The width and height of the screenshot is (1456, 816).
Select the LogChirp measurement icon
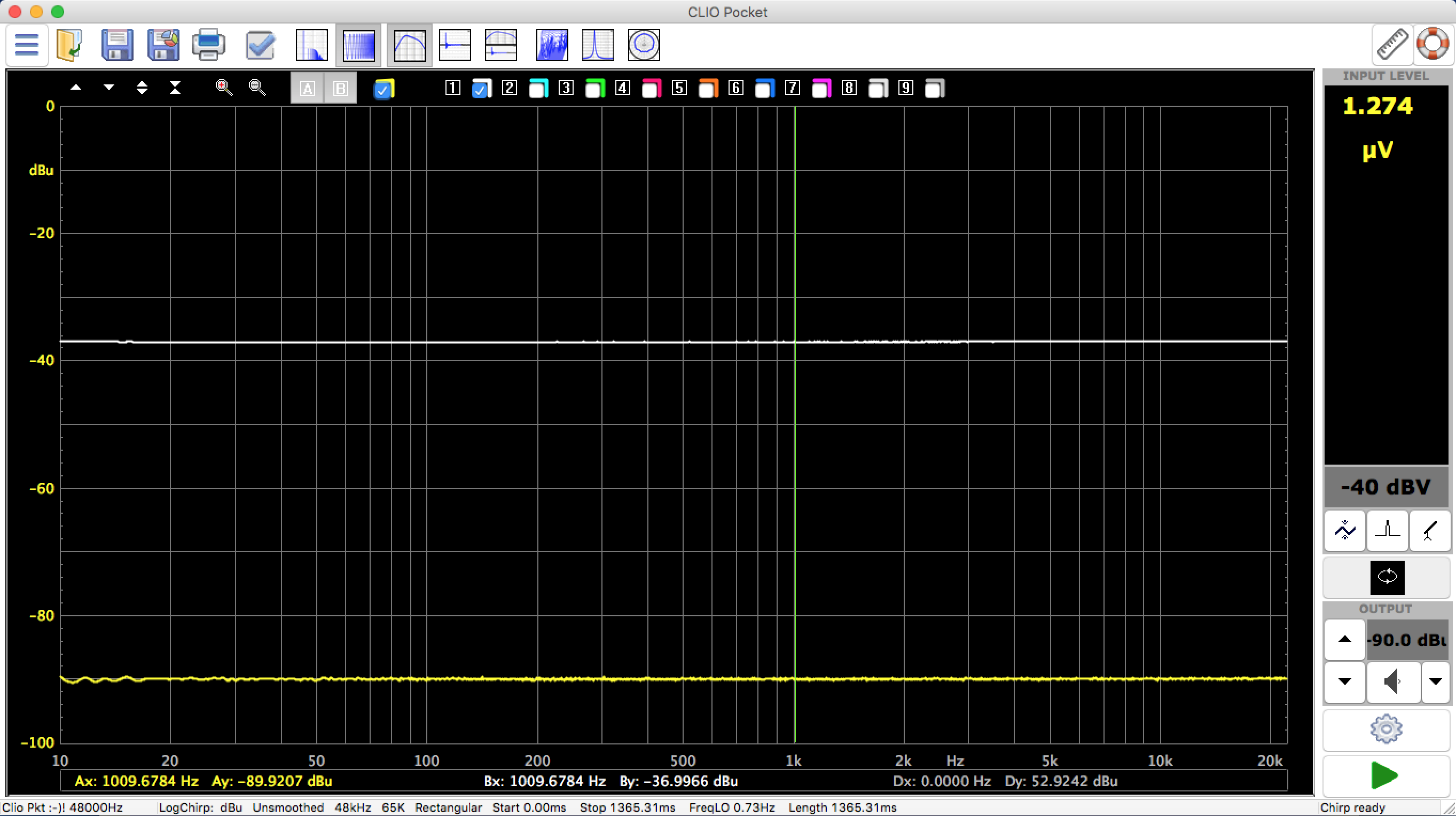click(x=358, y=45)
